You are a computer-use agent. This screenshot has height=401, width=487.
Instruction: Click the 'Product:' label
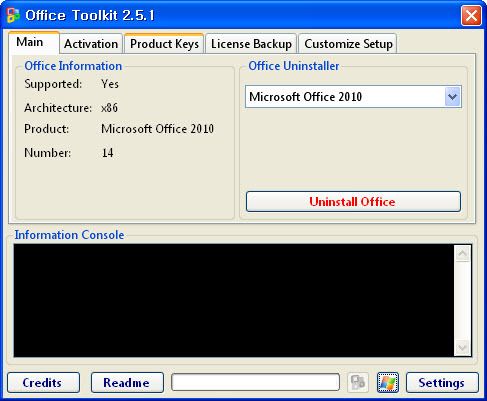[46, 129]
